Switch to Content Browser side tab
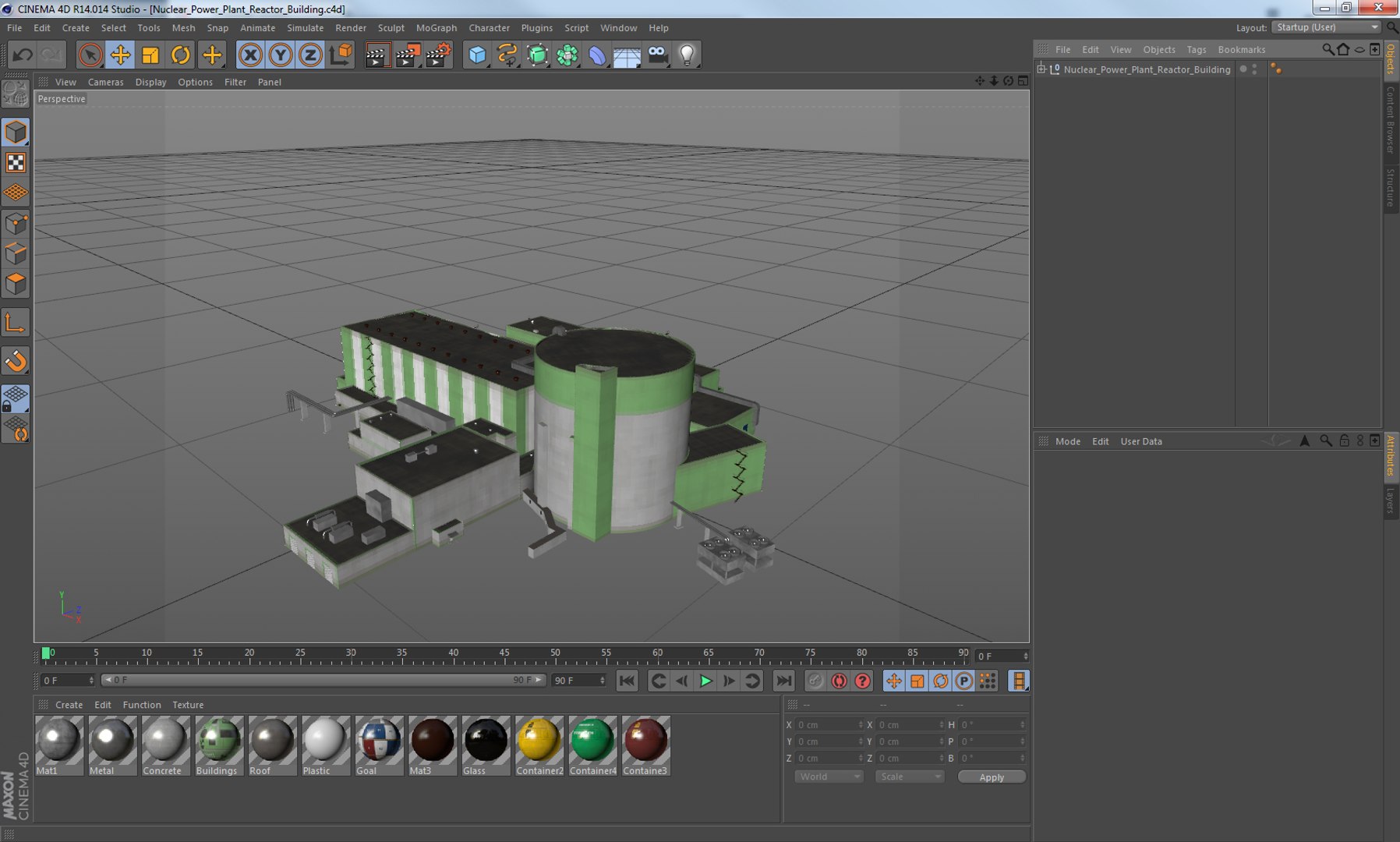1400x842 pixels. [x=1391, y=119]
